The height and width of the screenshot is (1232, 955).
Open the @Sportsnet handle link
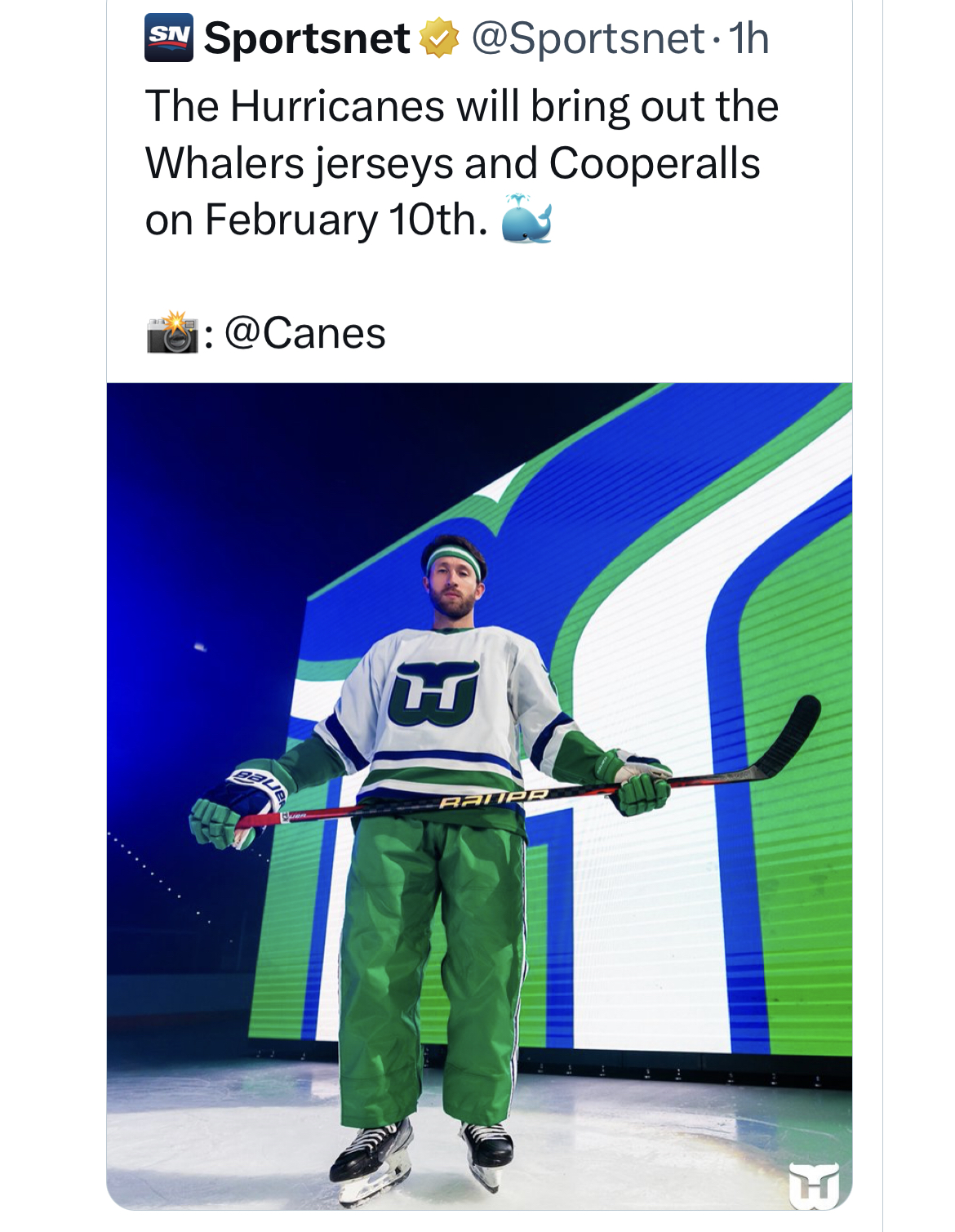click(588, 38)
